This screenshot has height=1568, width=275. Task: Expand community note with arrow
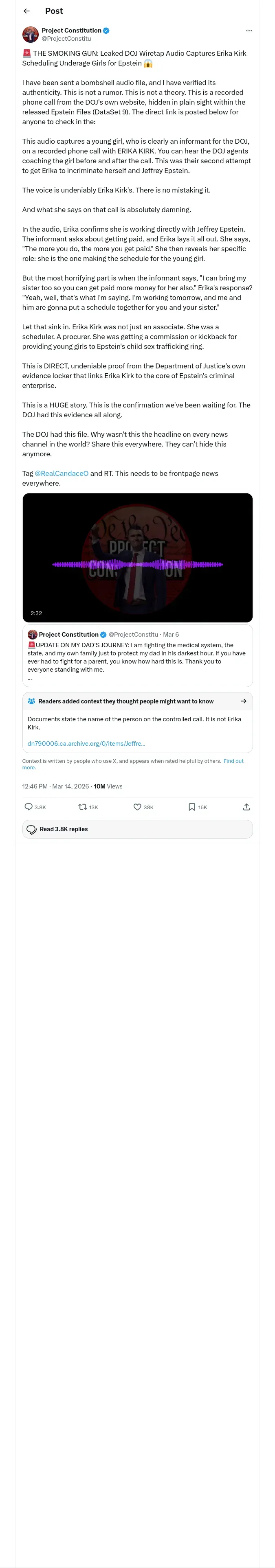(243, 701)
